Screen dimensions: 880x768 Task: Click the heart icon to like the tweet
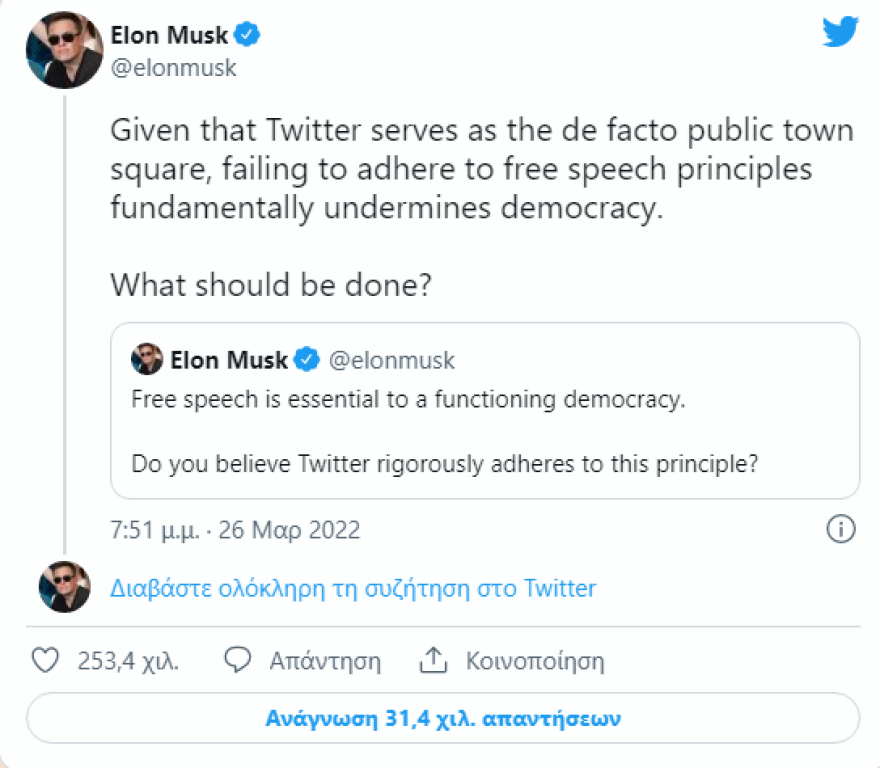(x=46, y=660)
